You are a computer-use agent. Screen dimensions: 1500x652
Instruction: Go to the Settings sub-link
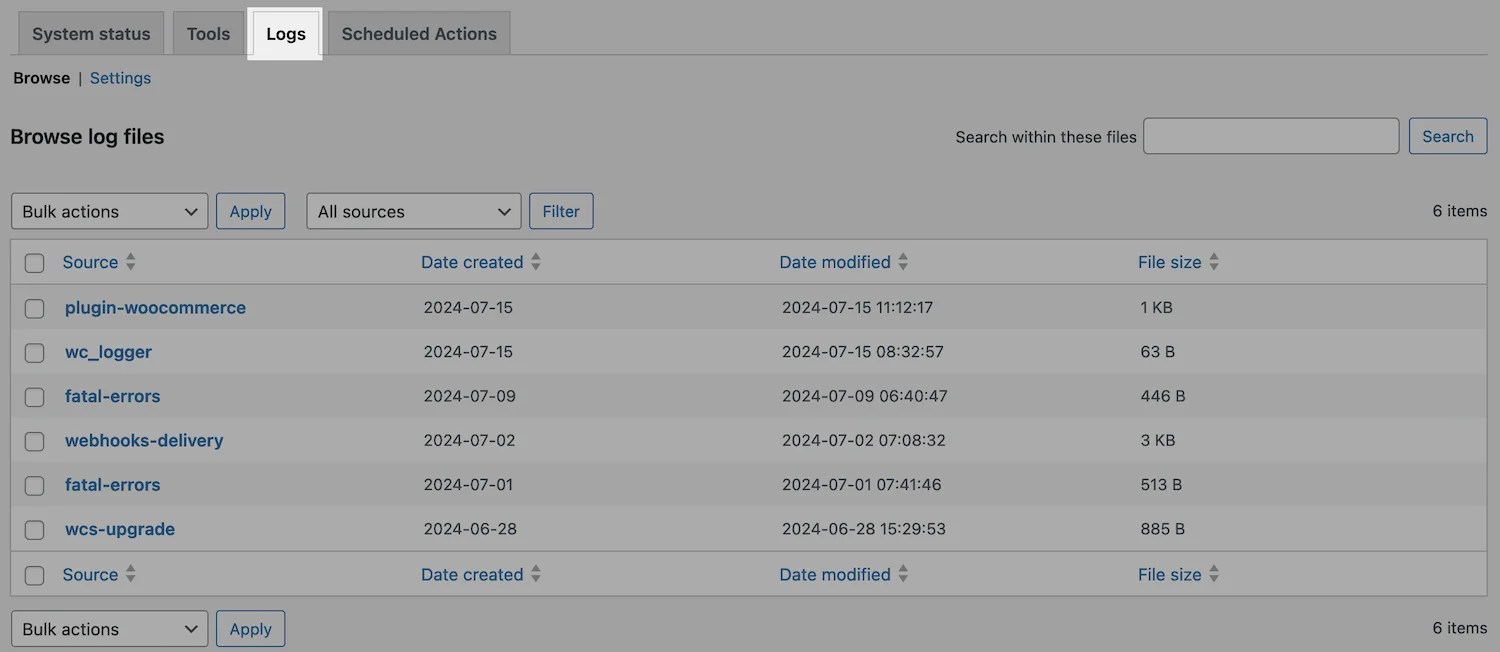[x=120, y=78]
